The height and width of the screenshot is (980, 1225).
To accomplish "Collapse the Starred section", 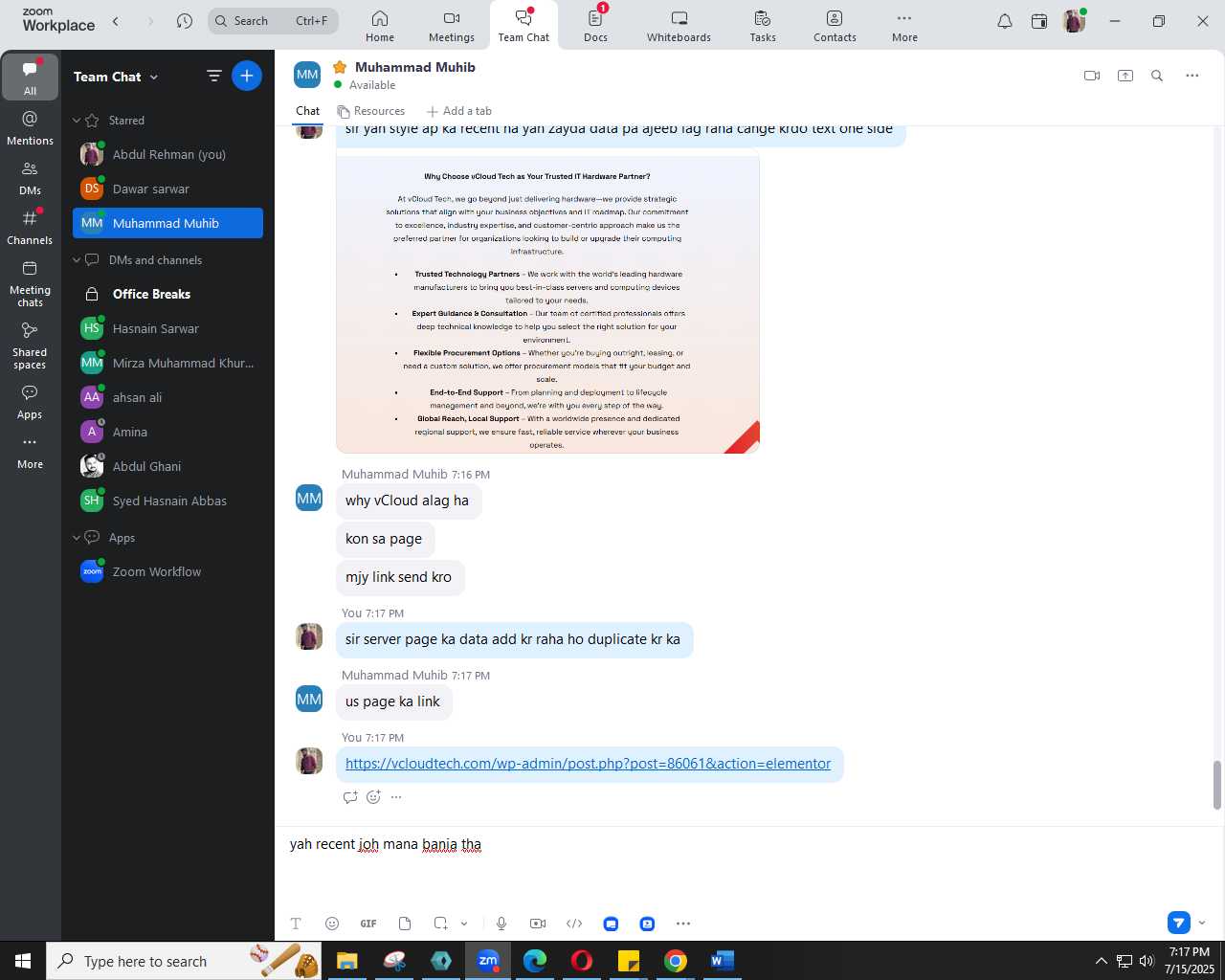I will [x=77, y=121].
